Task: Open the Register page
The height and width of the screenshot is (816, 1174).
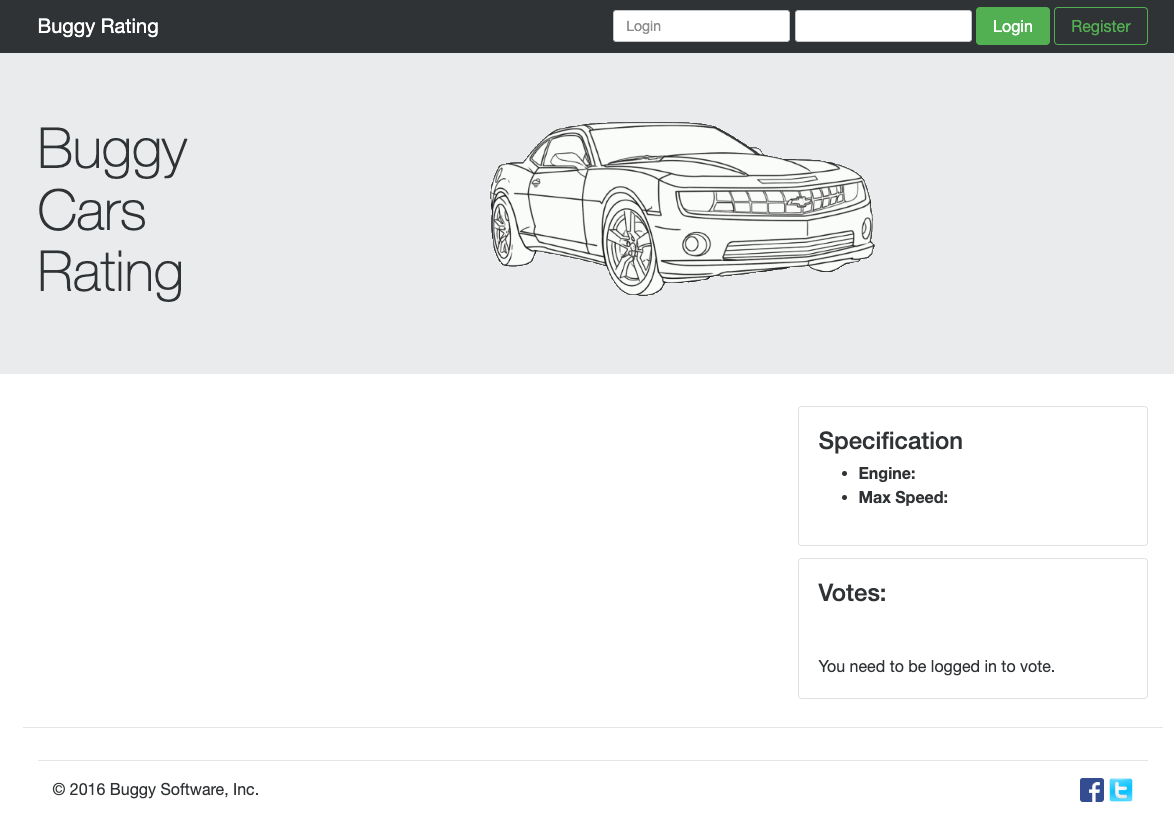Action: 1100,26
